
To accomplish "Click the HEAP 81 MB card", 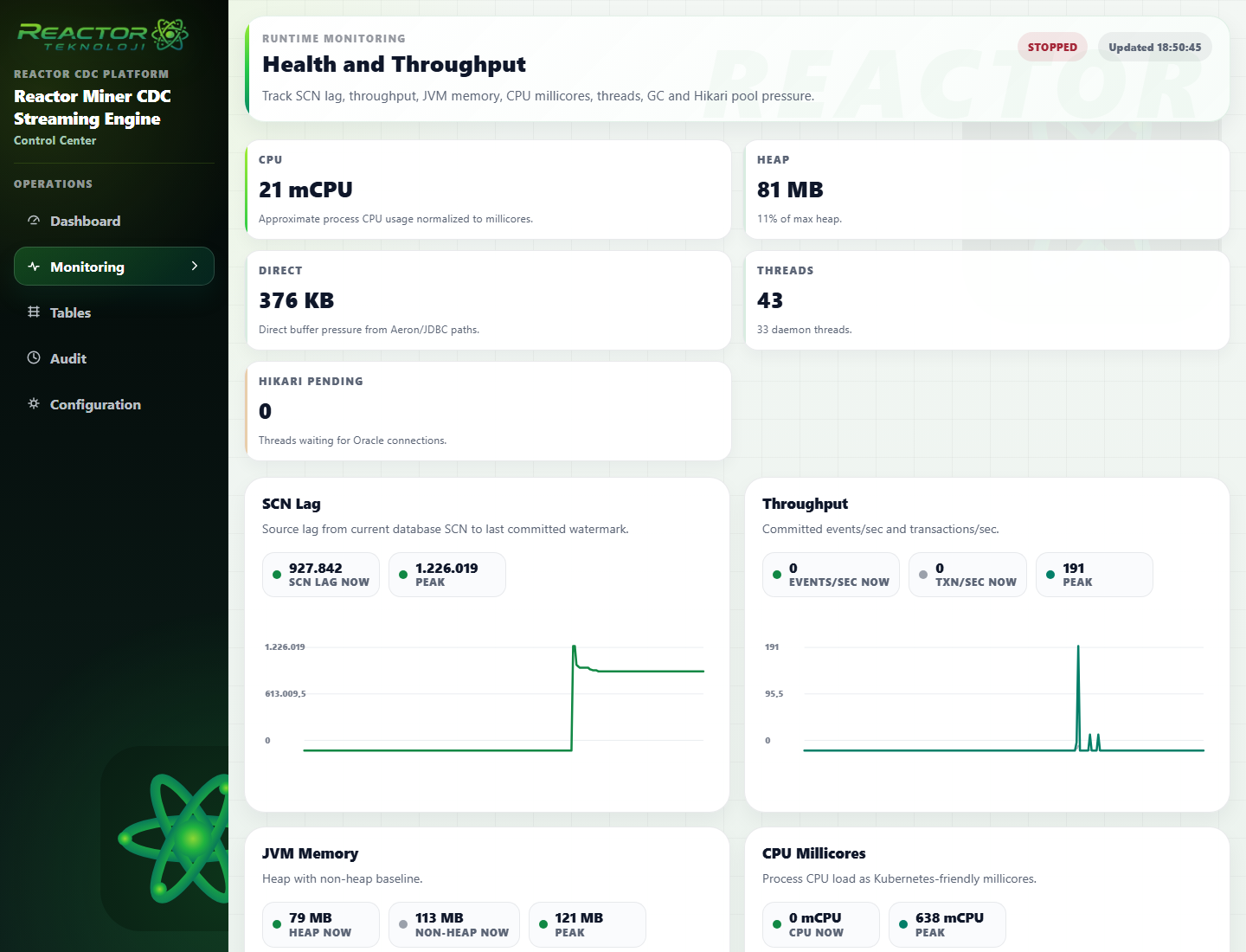I will [x=987, y=190].
